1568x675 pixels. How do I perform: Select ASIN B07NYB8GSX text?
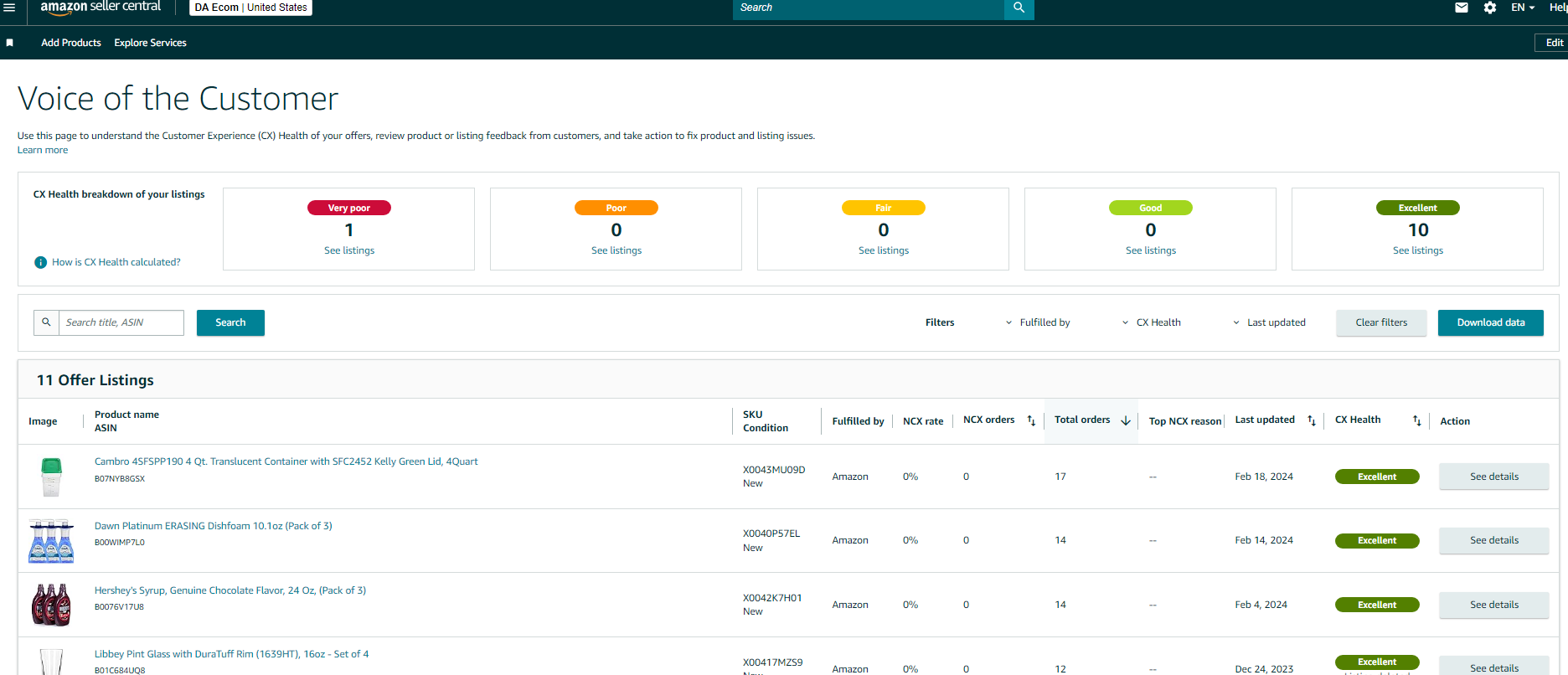(120, 479)
